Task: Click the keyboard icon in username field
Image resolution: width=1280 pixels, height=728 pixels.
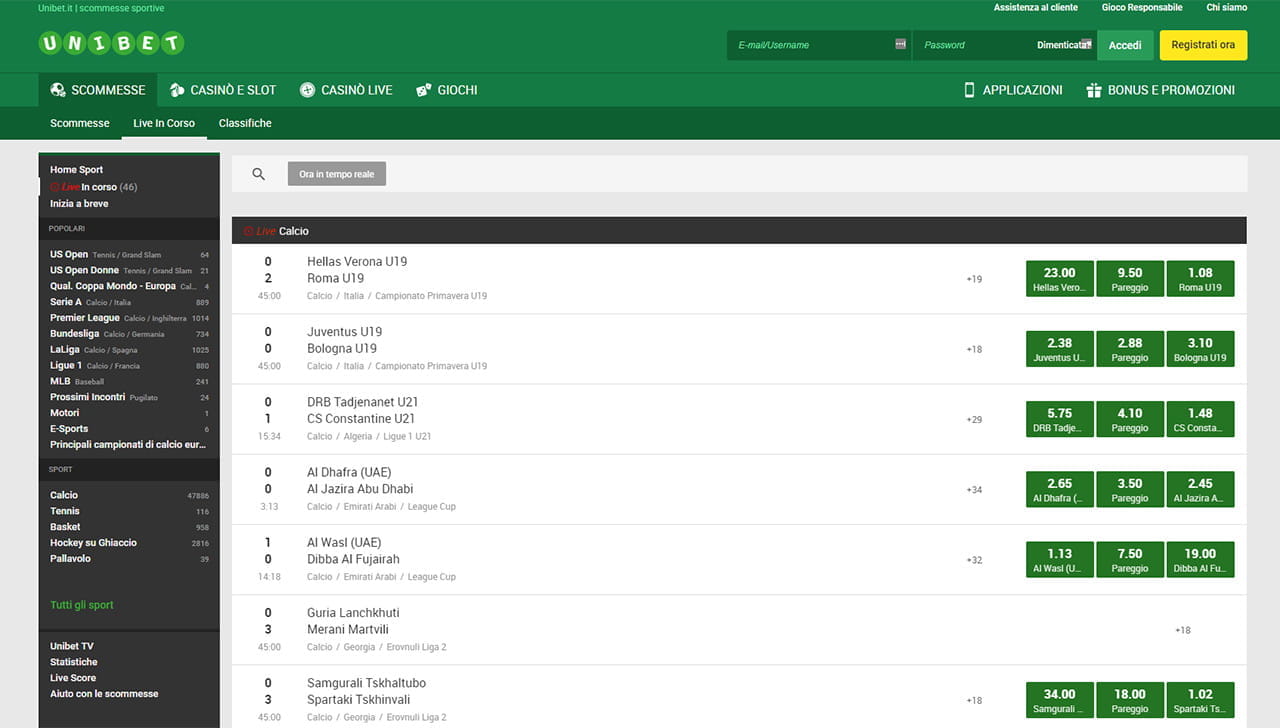Action: [x=900, y=44]
